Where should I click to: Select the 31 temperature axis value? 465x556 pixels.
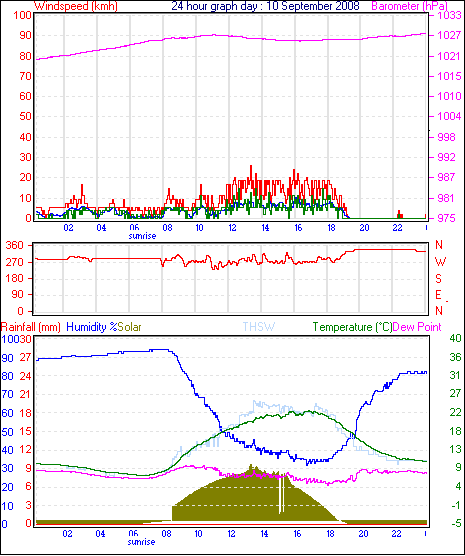tap(455, 375)
